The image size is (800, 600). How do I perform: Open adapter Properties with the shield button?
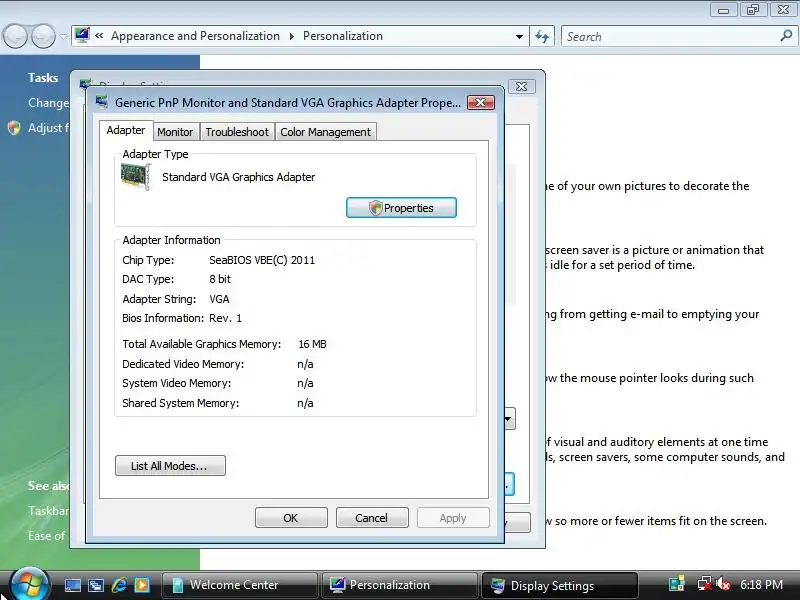401,208
